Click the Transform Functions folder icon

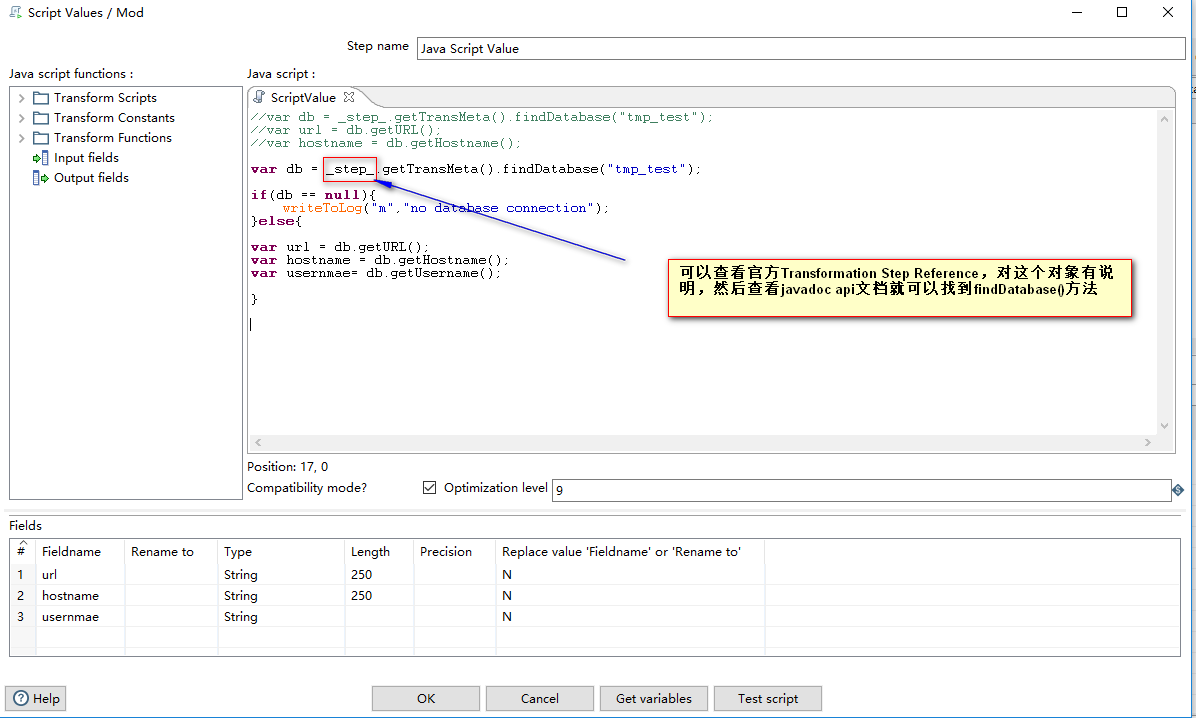tap(40, 137)
